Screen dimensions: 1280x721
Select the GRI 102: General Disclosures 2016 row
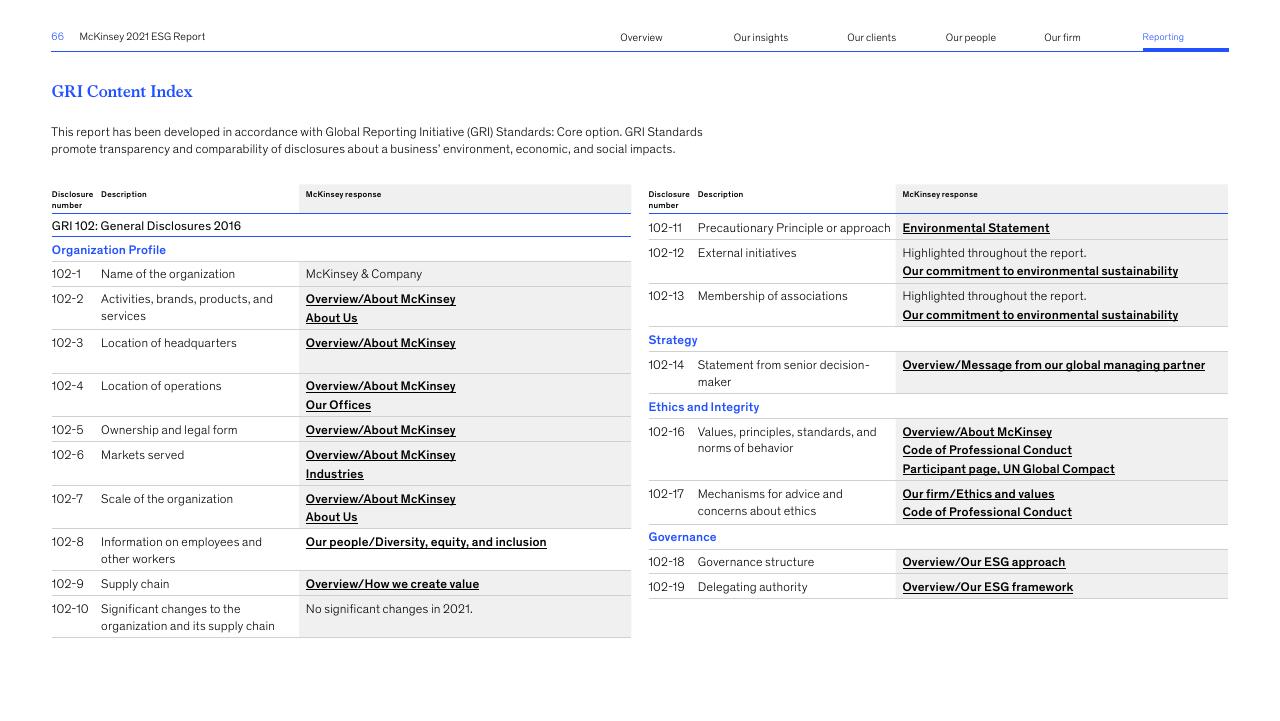[x=341, y=226]
